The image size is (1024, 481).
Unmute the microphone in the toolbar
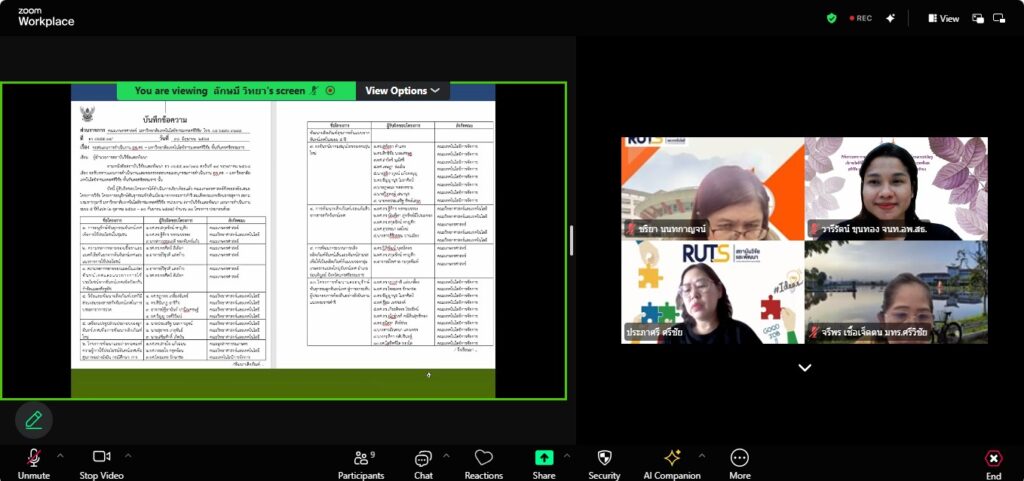[x=33, y=464]
